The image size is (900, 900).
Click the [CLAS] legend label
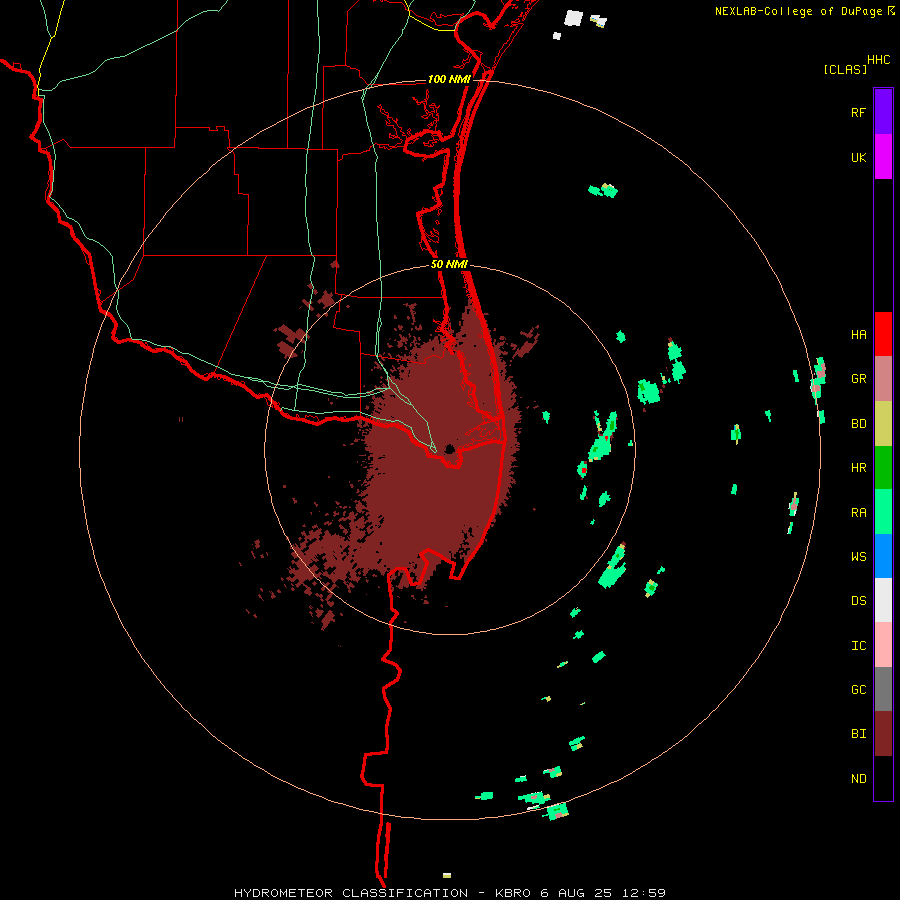[845, 69]
